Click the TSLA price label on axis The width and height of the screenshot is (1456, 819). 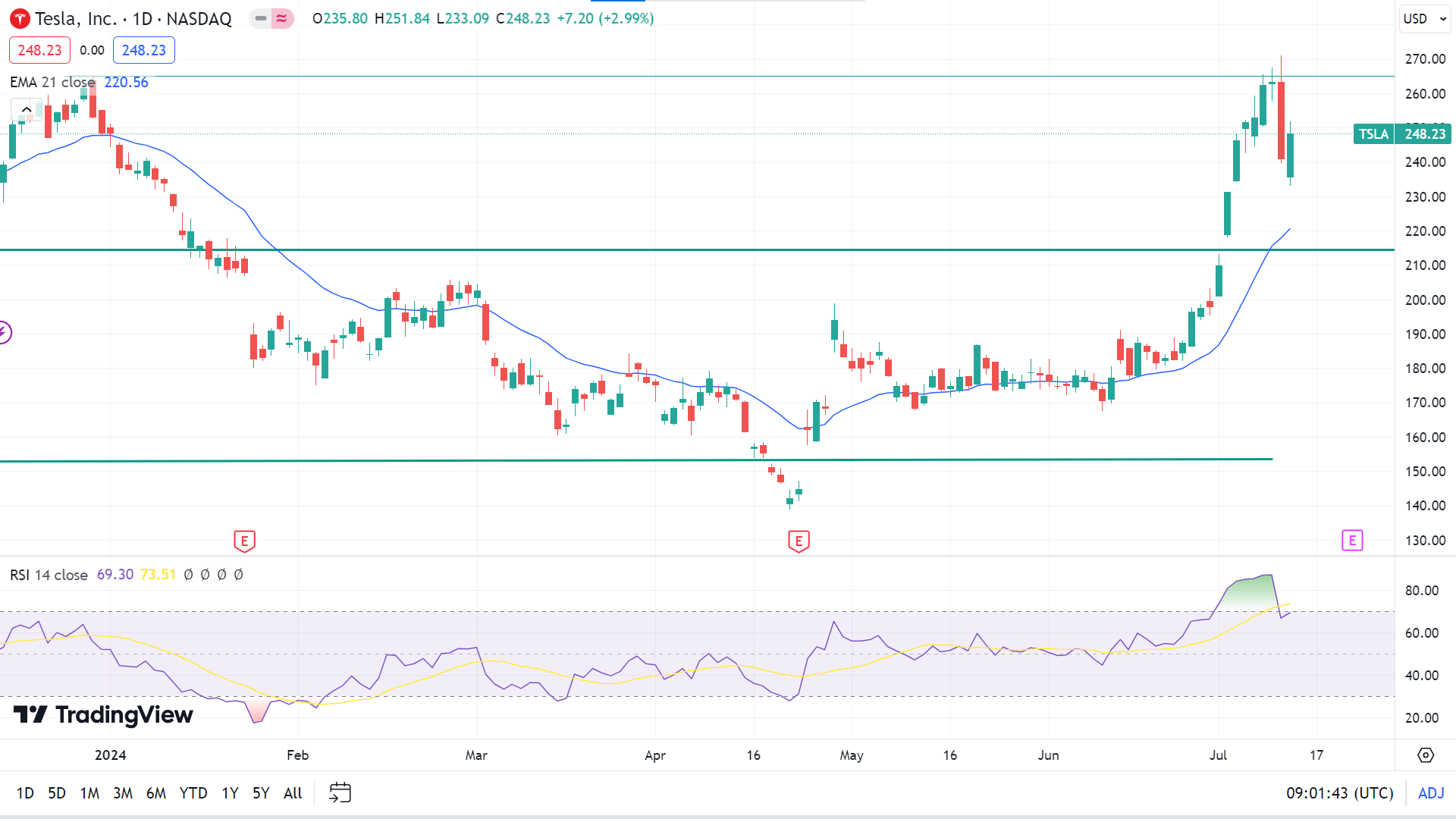[x=1373, y=134]
